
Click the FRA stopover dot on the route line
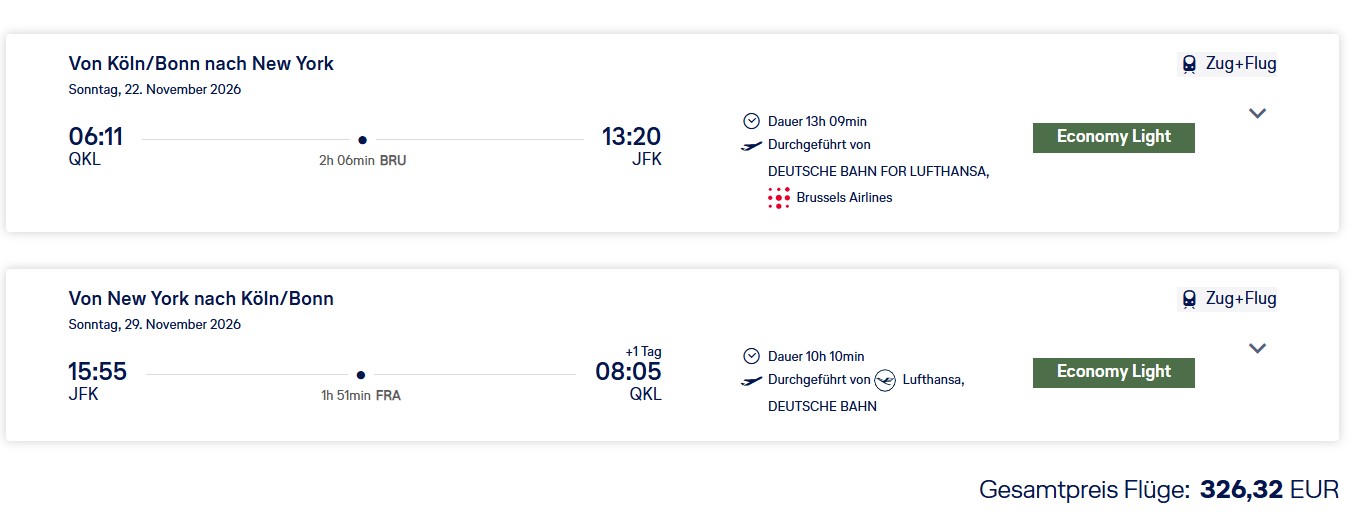point(361,375)
